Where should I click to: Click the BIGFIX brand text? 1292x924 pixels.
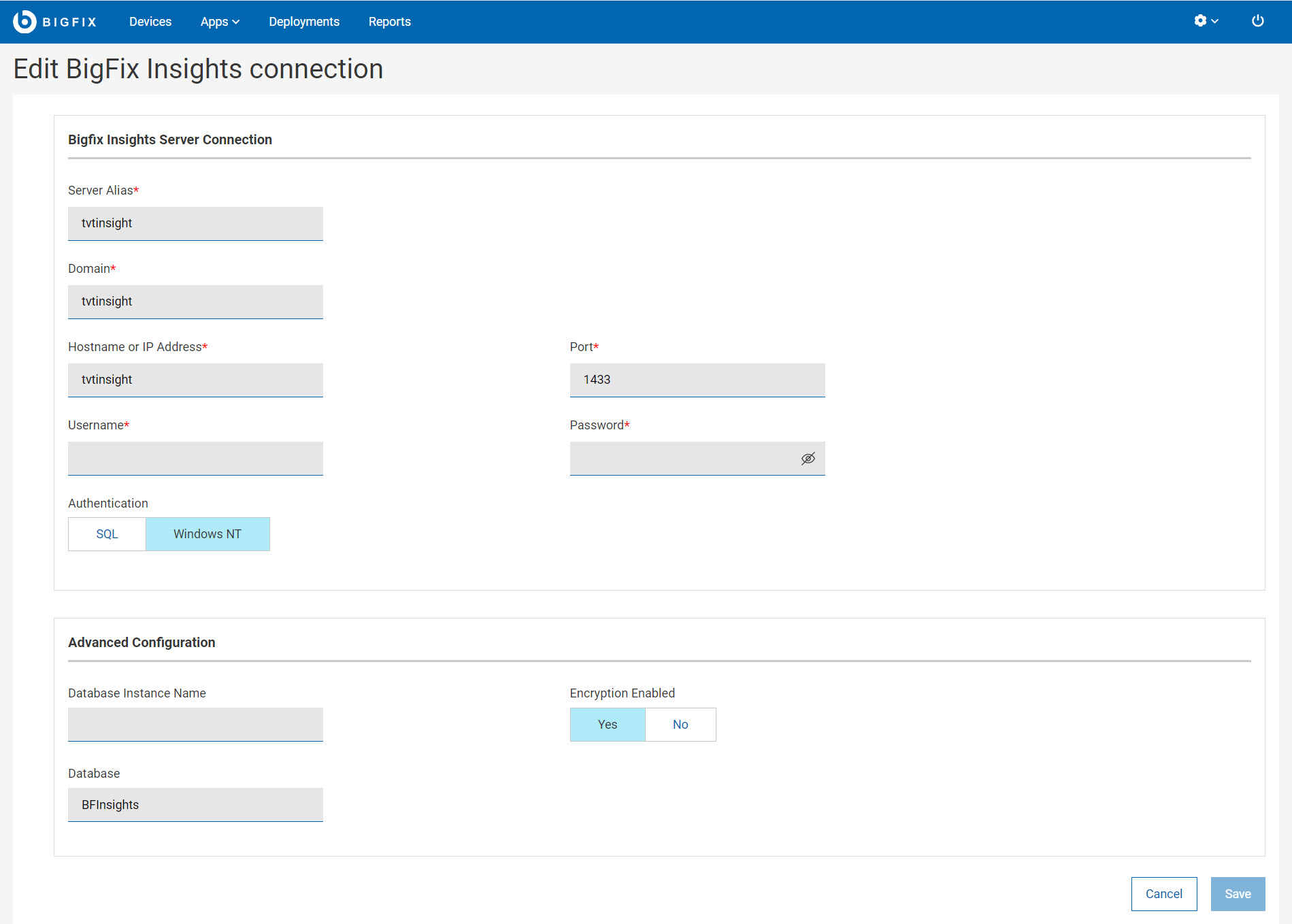(x=69, y=22)
